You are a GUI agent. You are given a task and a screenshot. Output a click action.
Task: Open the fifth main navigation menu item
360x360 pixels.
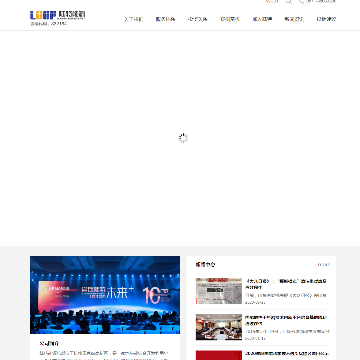262,19
